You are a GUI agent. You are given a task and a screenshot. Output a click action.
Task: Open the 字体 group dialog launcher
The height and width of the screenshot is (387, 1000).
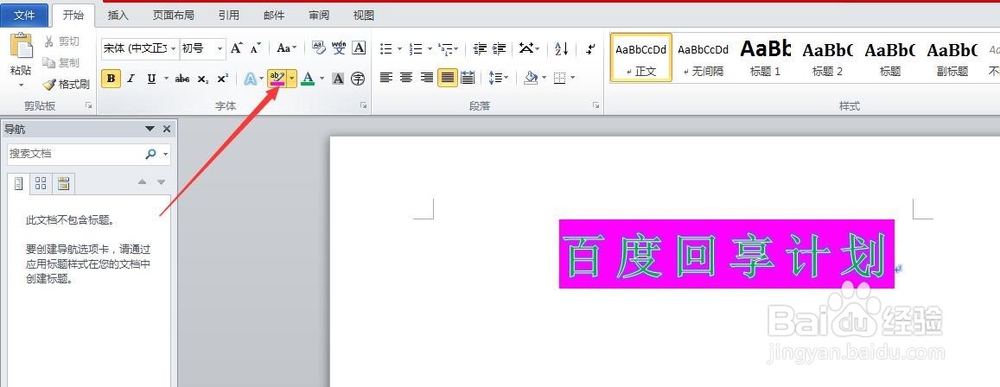pyautogui.click(x=364, y=105)
